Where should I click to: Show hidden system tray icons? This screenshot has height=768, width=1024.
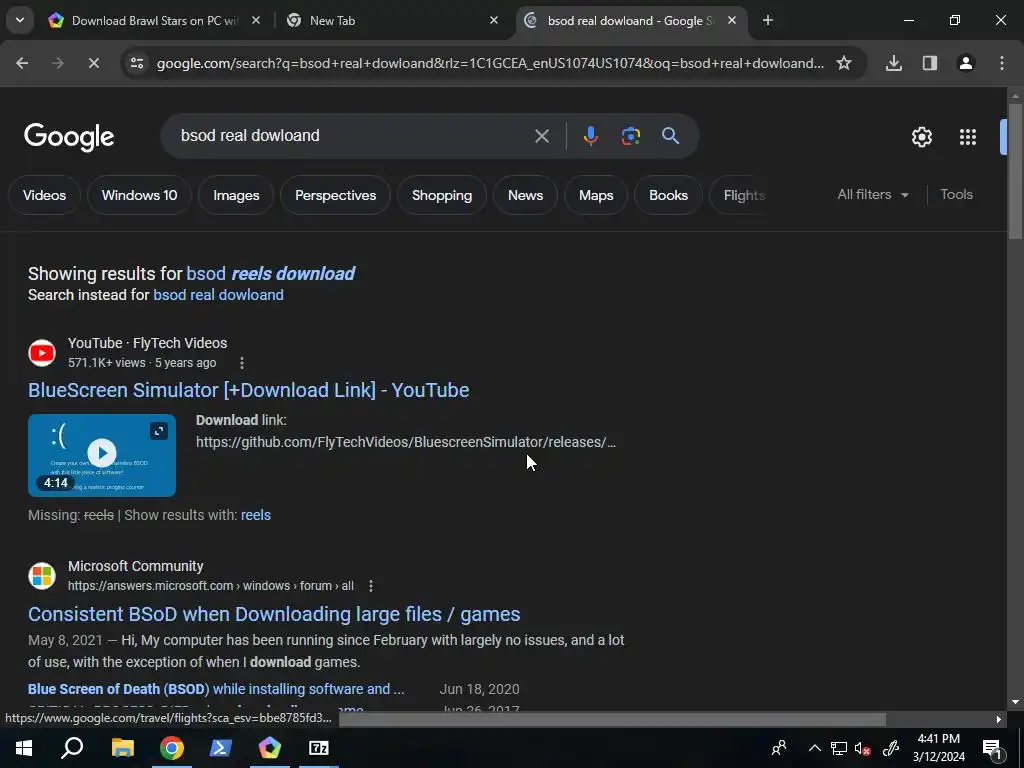click(814, 748)
